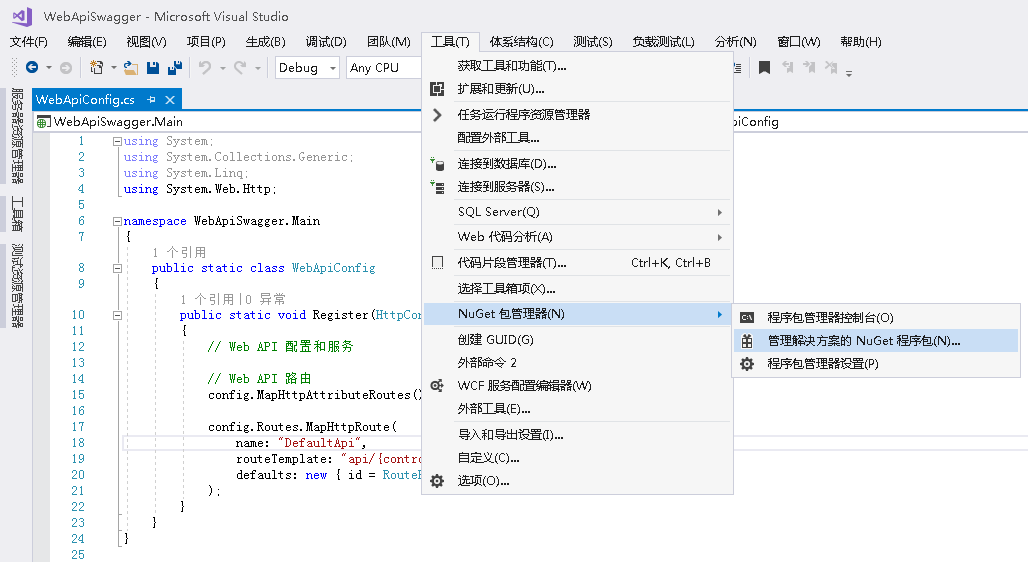Screen dimensions: 1028x562
Task: Click the 连接到数据库 database icon
Action: [x=437, y=163]
